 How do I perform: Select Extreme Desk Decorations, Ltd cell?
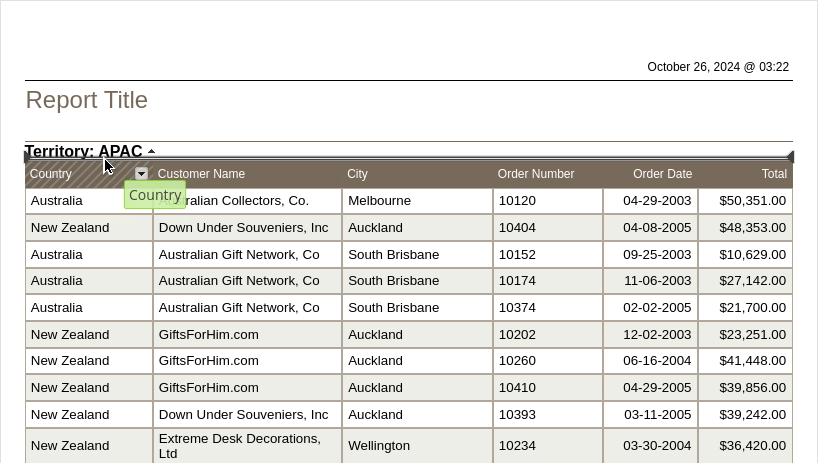[240, 445]
